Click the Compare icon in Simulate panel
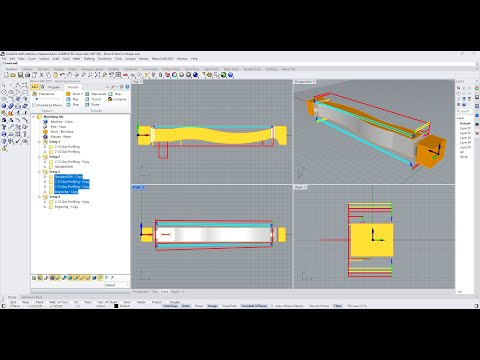 coord(110,99)
